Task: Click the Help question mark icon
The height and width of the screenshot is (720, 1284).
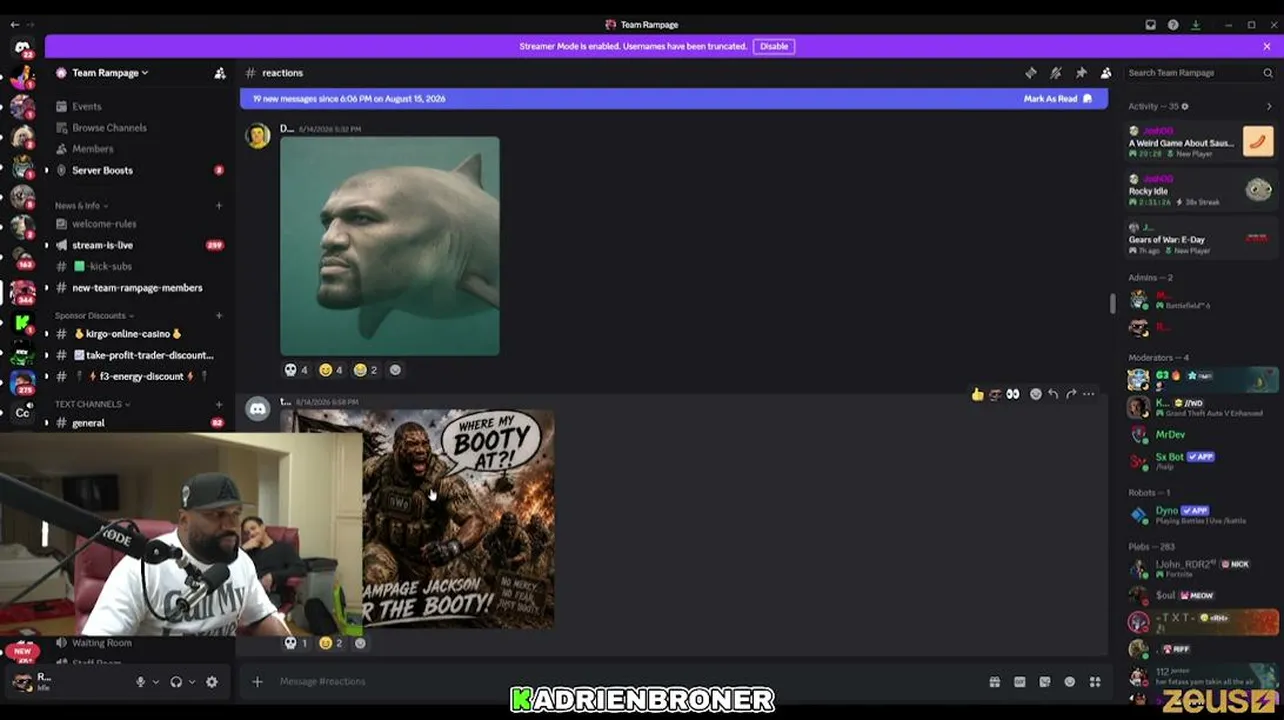Action: click(1173, 25)
